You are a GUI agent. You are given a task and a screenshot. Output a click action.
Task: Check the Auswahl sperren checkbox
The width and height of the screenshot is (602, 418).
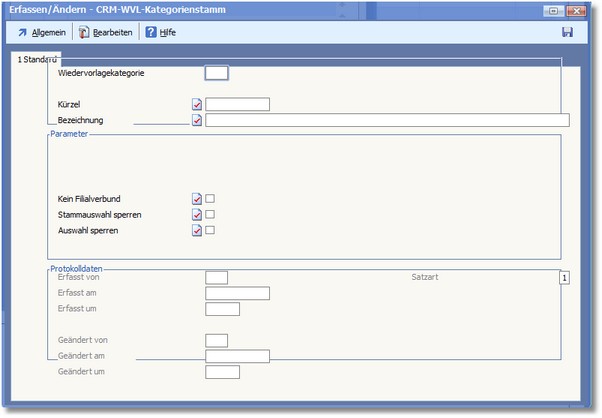pyautogui.click(x=210, y=231)
